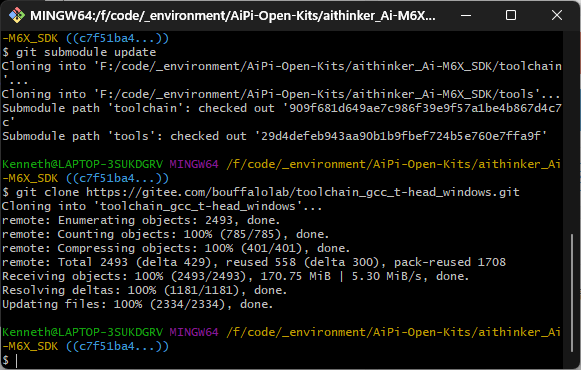
Task: Click "Submodule path 'toolchain': checked out" line
Action: click(282, 115)
